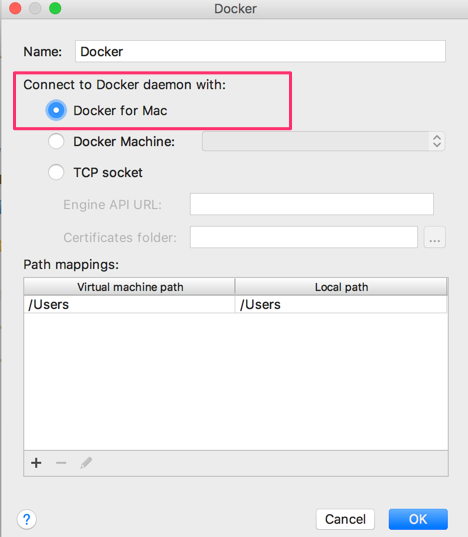
Task: Focus the Name text field
Action: pos(260,51)
